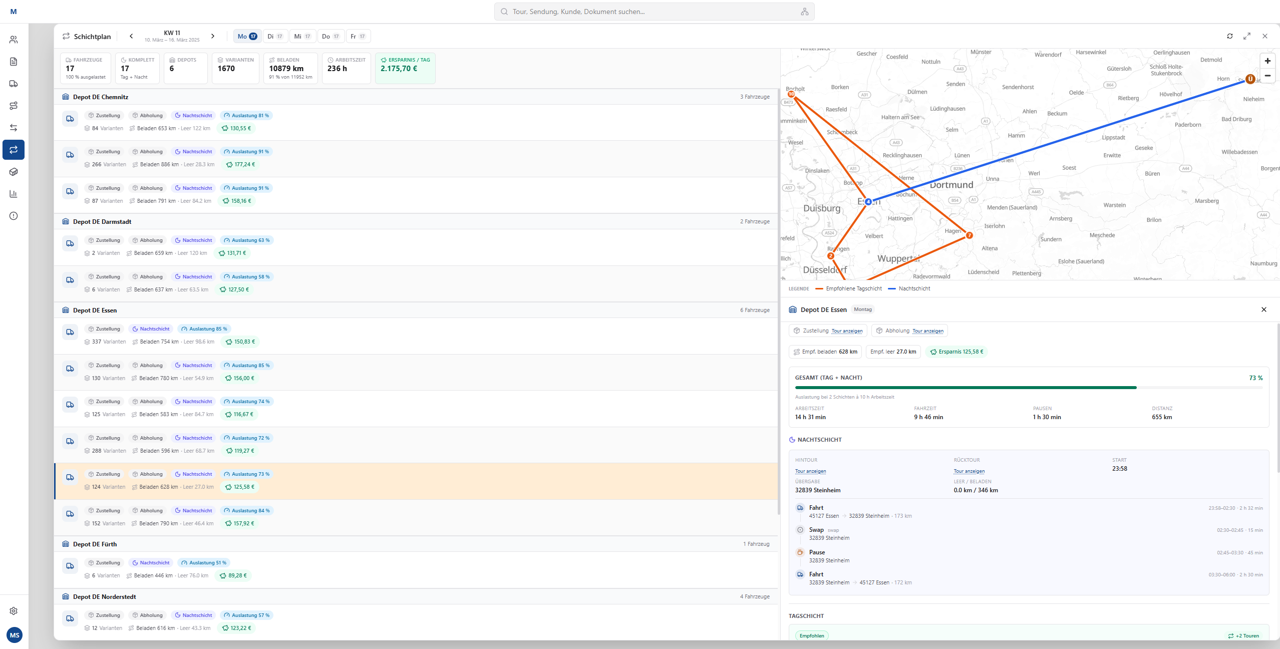Show the Hintour via Tour anzeigen link

tap(810, 471)
